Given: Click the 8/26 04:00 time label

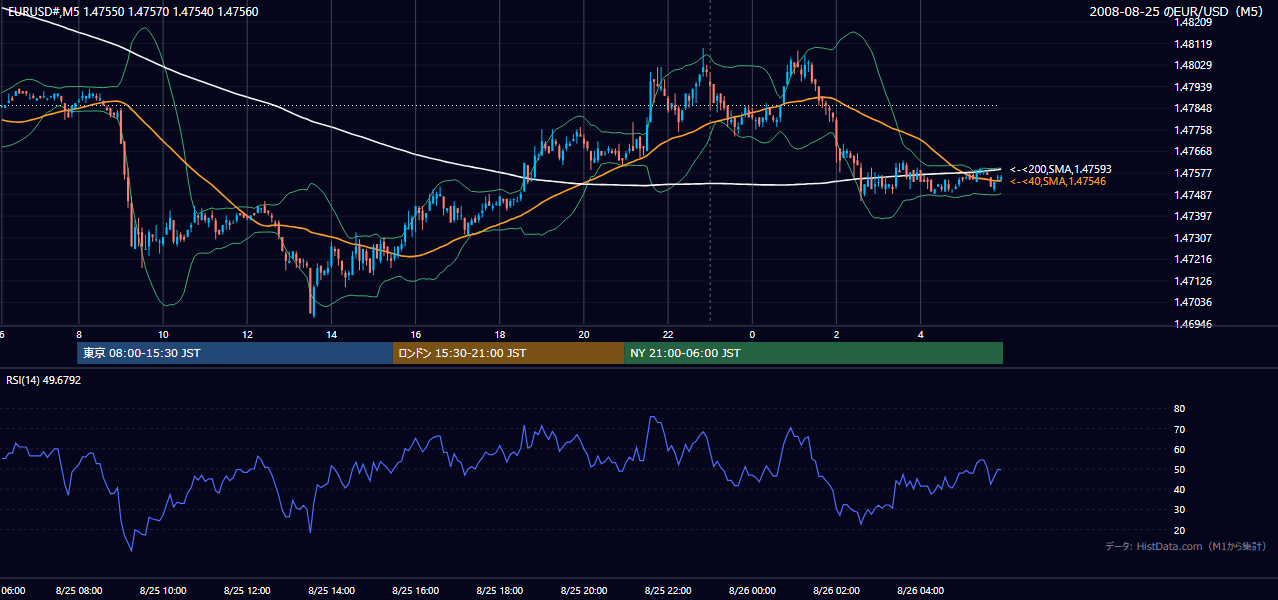Looking at the screenshot, I should tap(921, 591).
